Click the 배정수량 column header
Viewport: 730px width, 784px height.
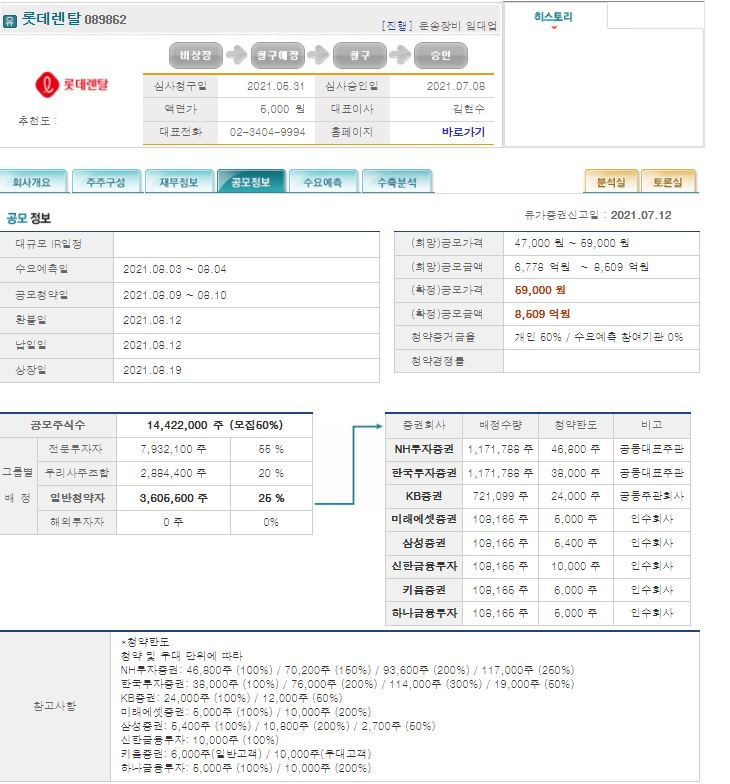[500, 425]
